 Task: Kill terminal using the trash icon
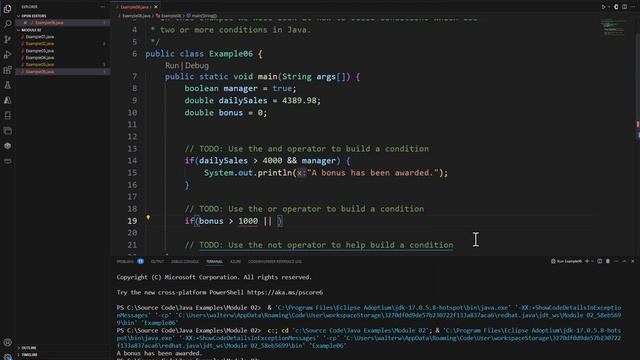click(x=608, y=261)
